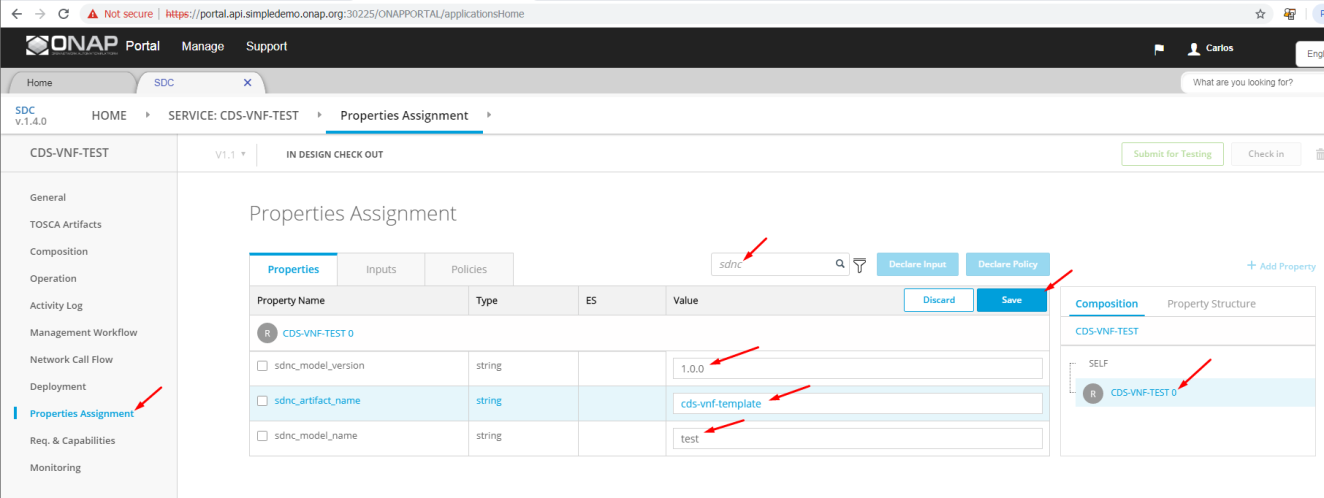Check the sdnc_model_name checkbox
This screenshot has height=498, width=1324.
click(262, 436)
